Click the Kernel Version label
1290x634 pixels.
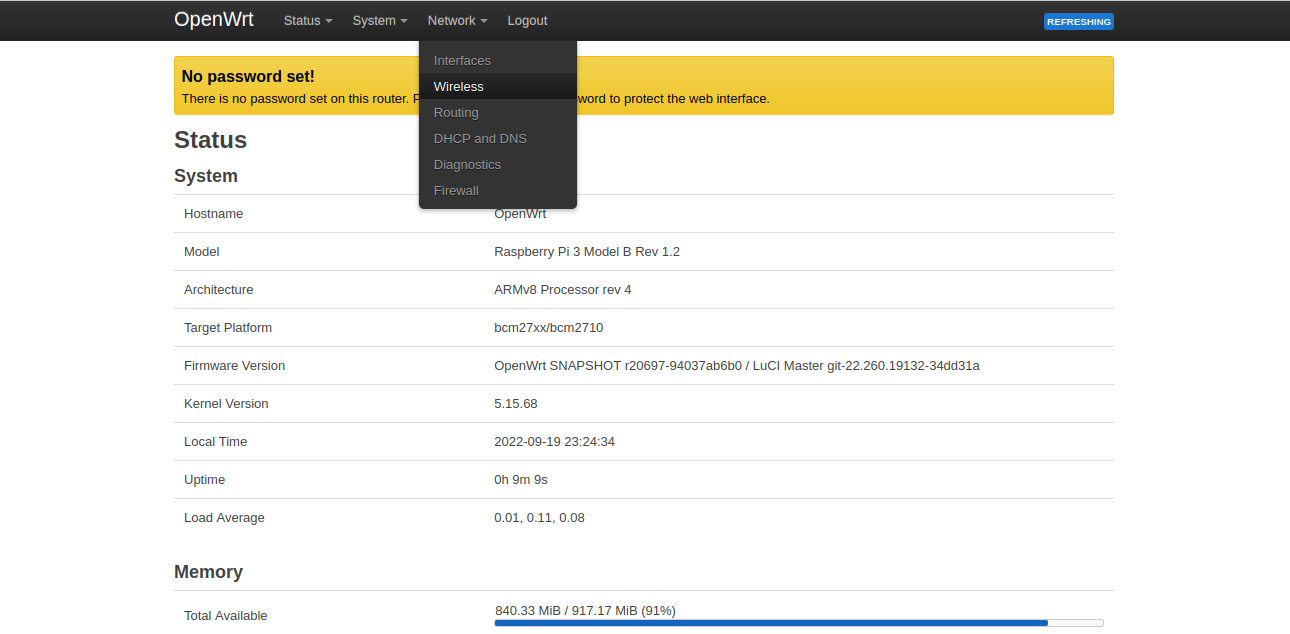click(226, 404)
